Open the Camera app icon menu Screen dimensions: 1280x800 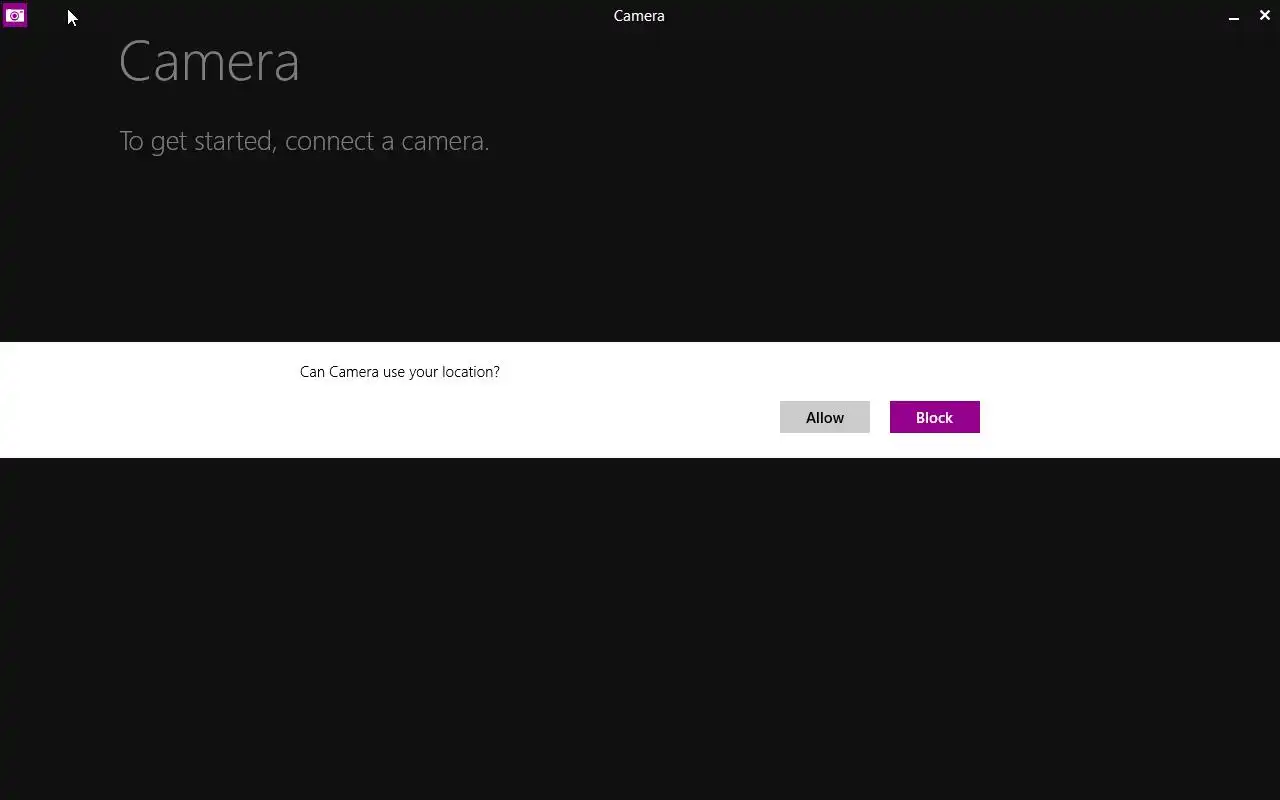click(x=15, y=15)
